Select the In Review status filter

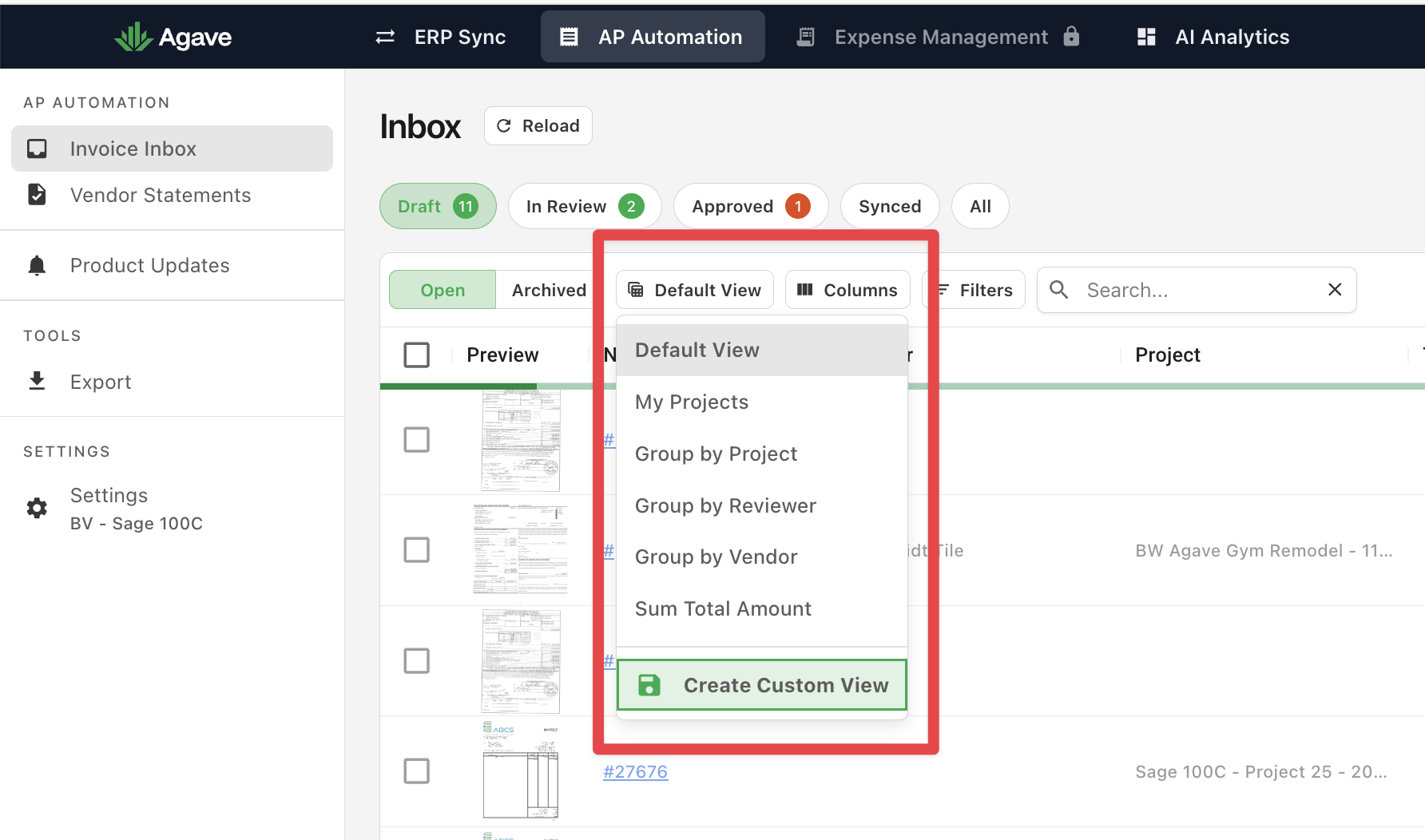coord(585,206)
